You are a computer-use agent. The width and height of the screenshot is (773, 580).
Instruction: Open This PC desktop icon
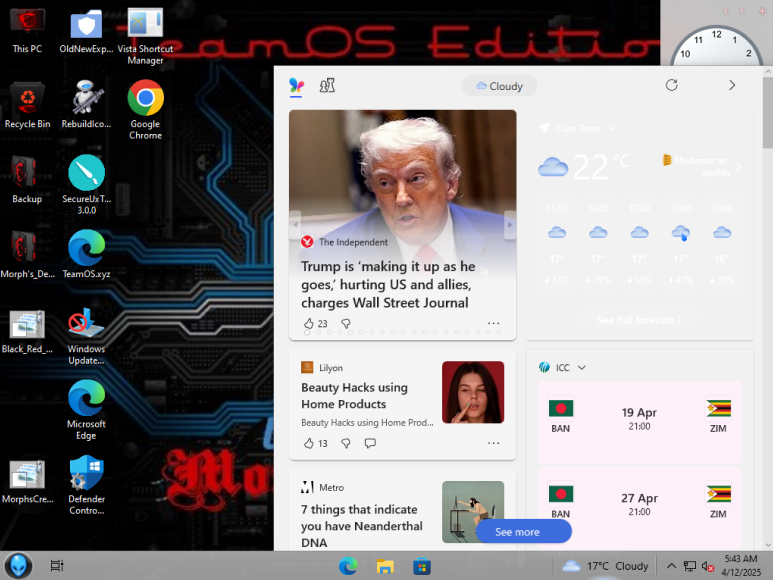(x=27, y=31)
